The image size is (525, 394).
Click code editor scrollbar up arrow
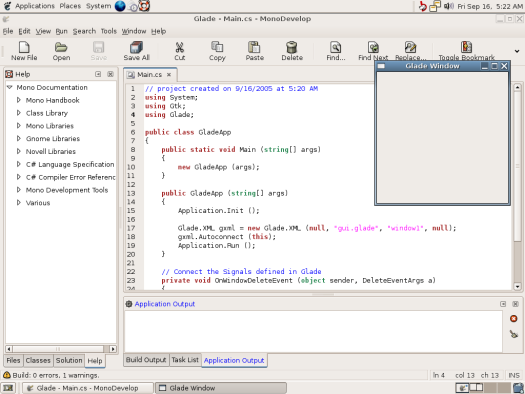(517, 87)
